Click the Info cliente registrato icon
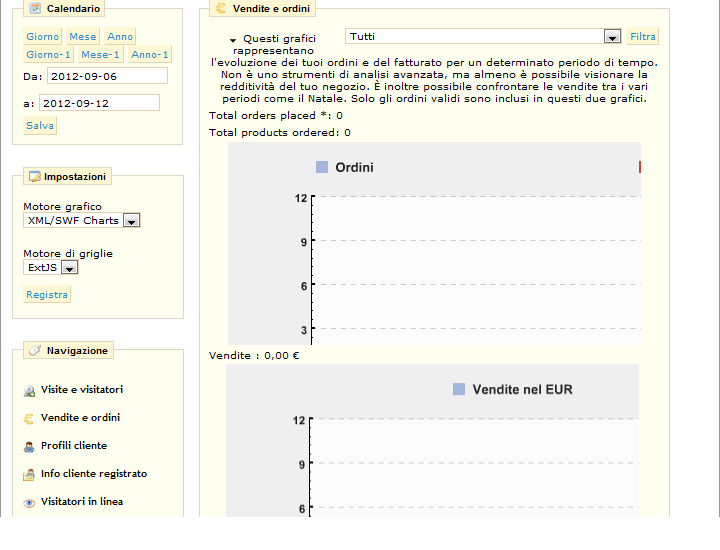The height and width of the screenshot is (550, 720). [x=30, y=474]
